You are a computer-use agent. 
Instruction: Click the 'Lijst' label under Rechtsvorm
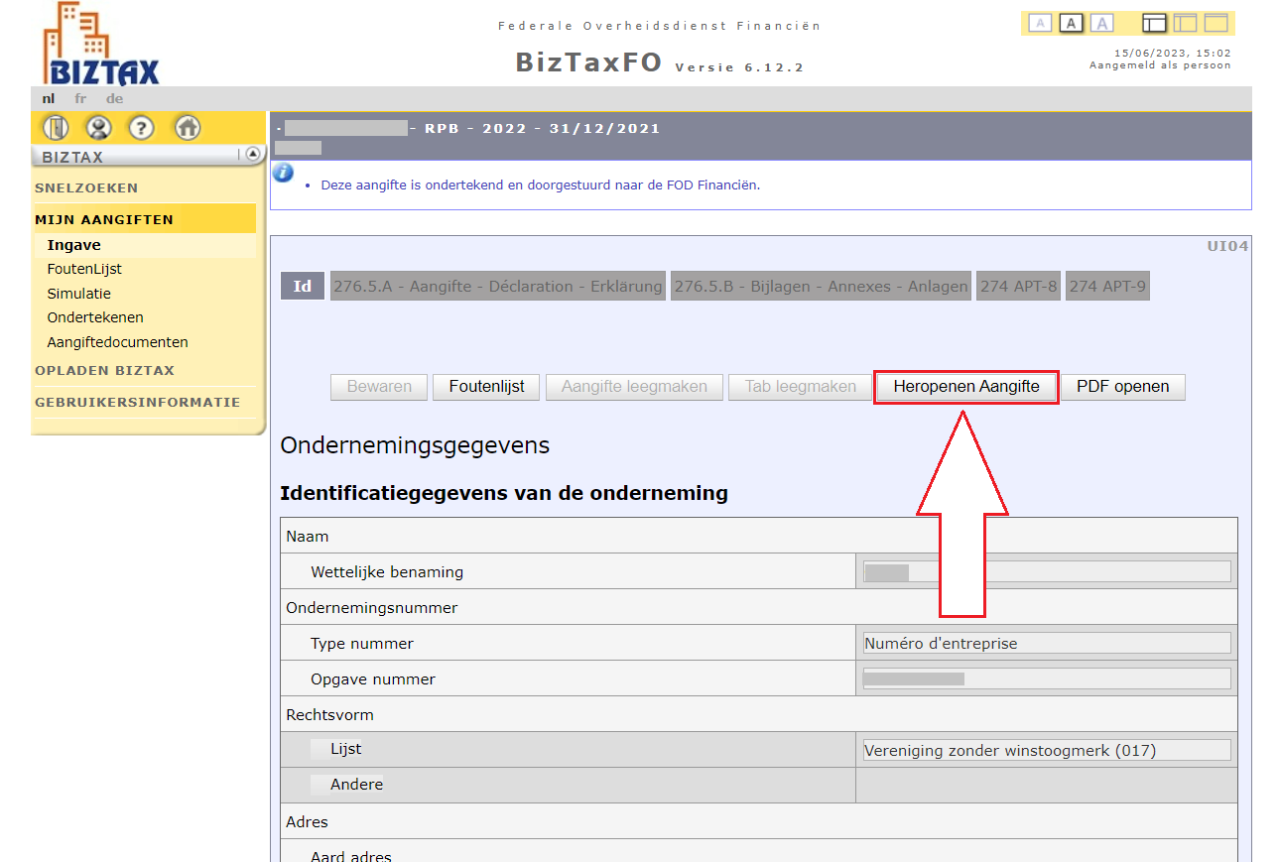coord(346,748)
